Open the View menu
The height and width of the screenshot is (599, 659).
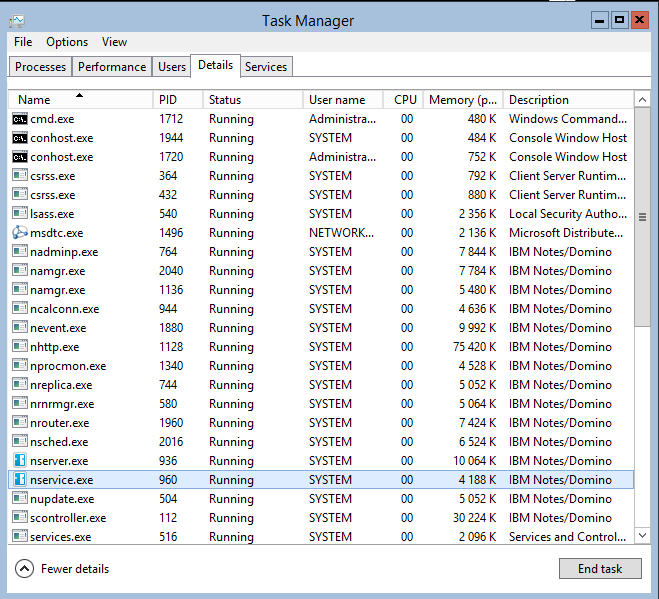click(x=114, y=42)
